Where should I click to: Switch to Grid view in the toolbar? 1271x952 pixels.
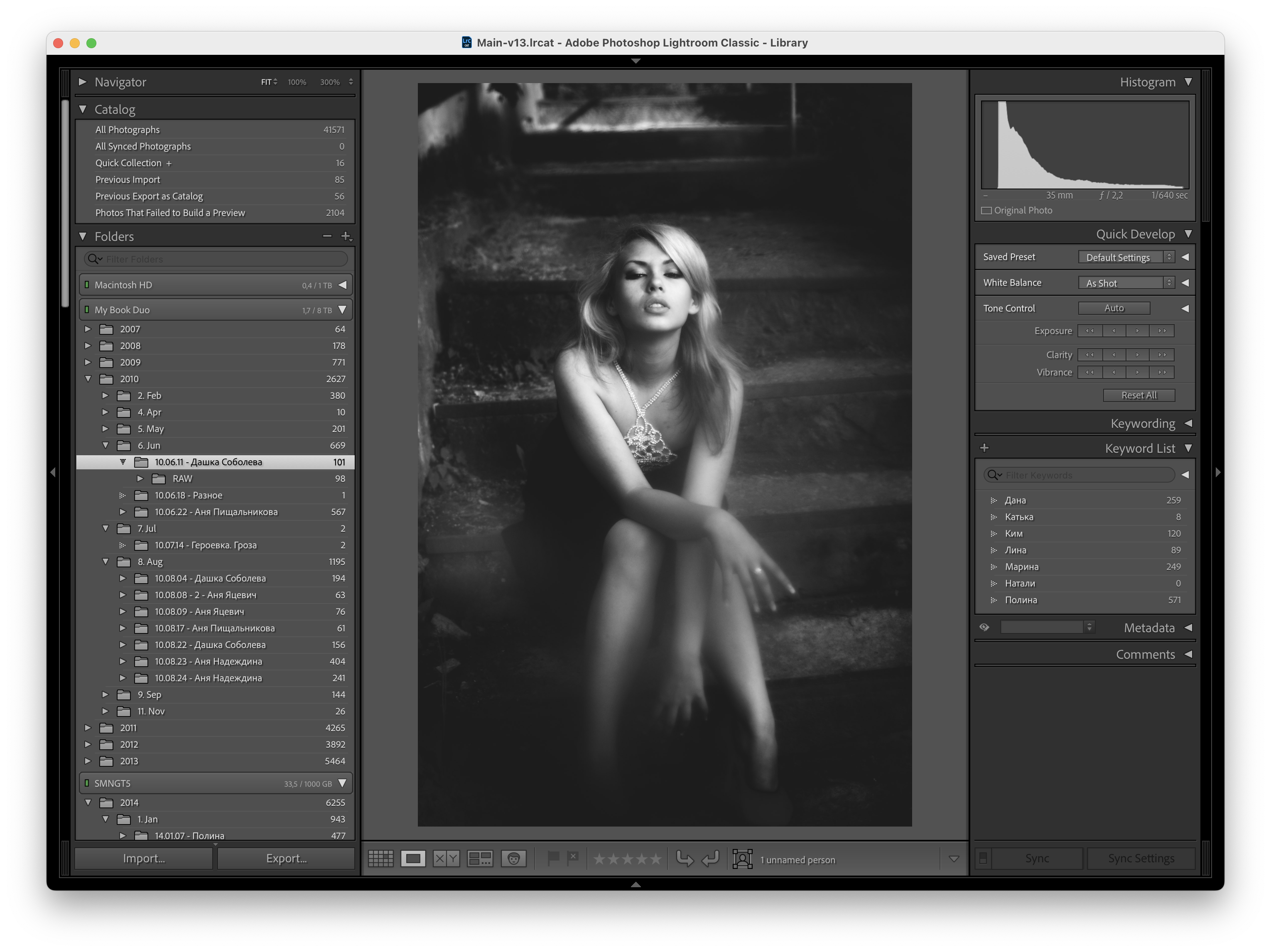[380, 859]
